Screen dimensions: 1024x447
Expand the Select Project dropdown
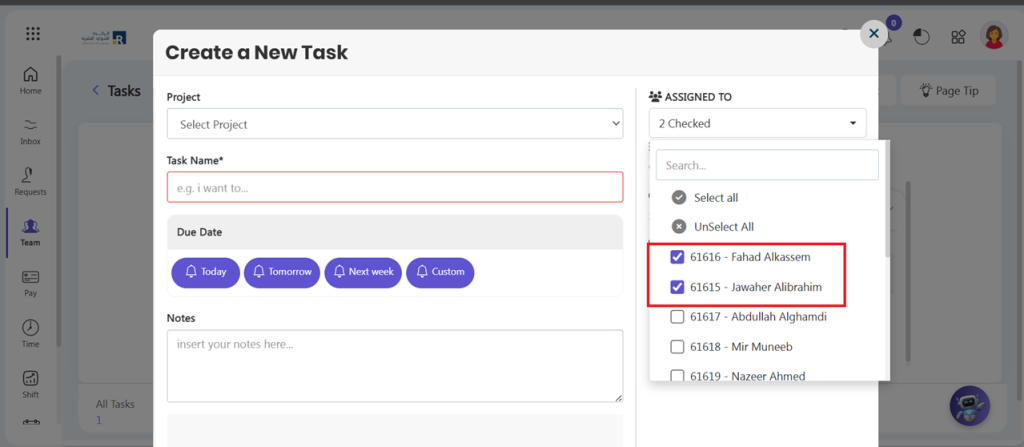tap(394, 124)
